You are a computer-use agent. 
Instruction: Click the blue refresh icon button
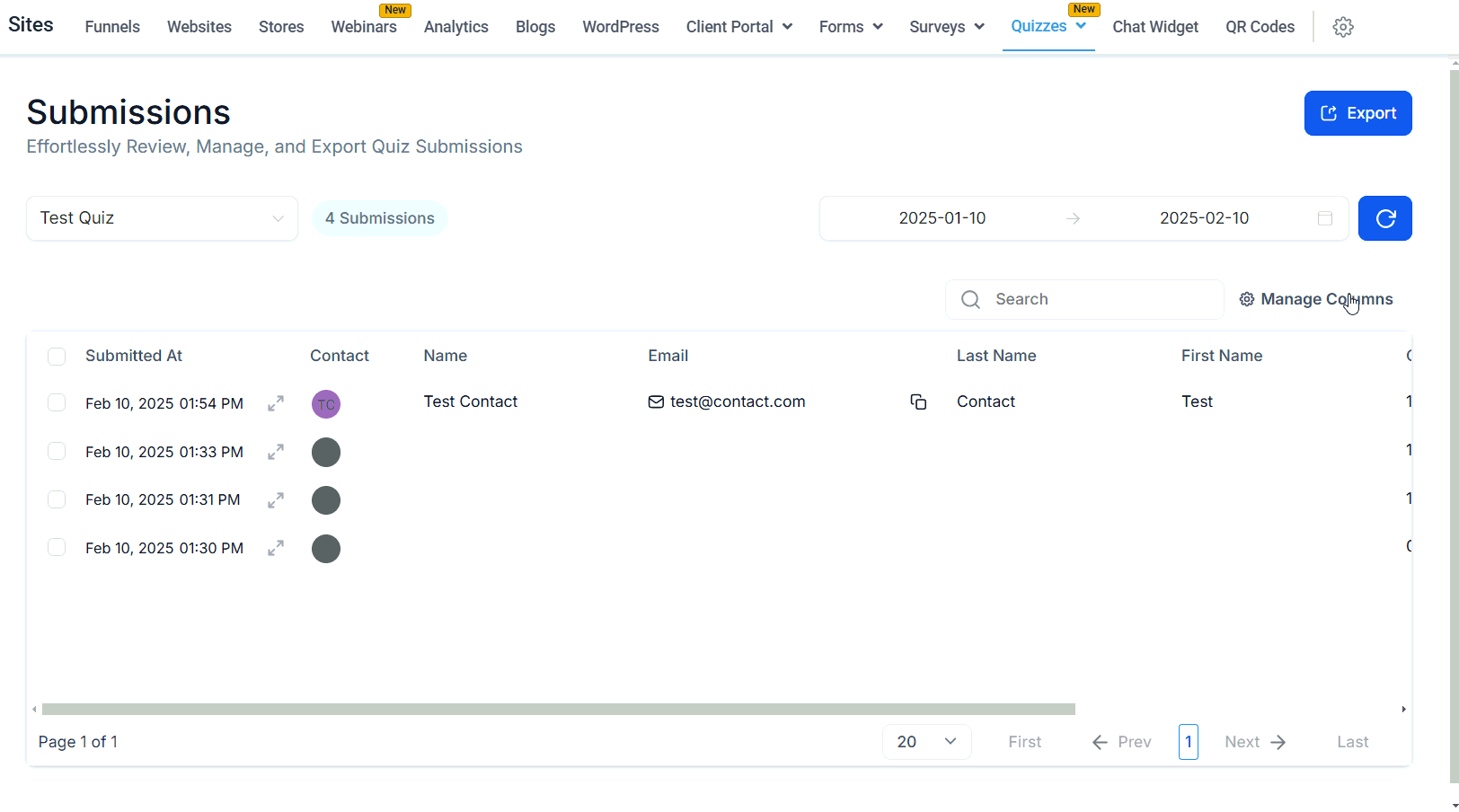tap(1385, 218)
